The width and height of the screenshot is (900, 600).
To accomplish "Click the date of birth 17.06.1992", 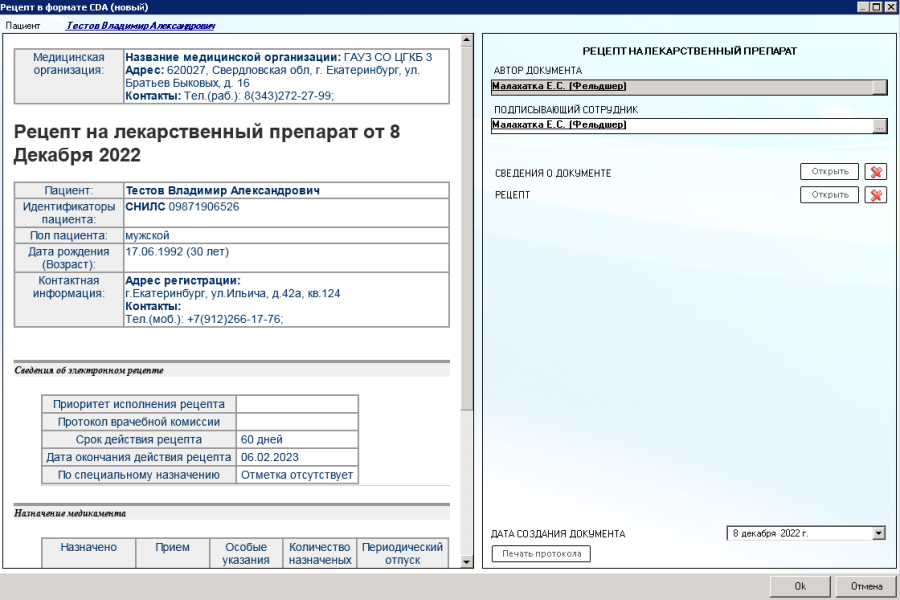I will [154, 251].
